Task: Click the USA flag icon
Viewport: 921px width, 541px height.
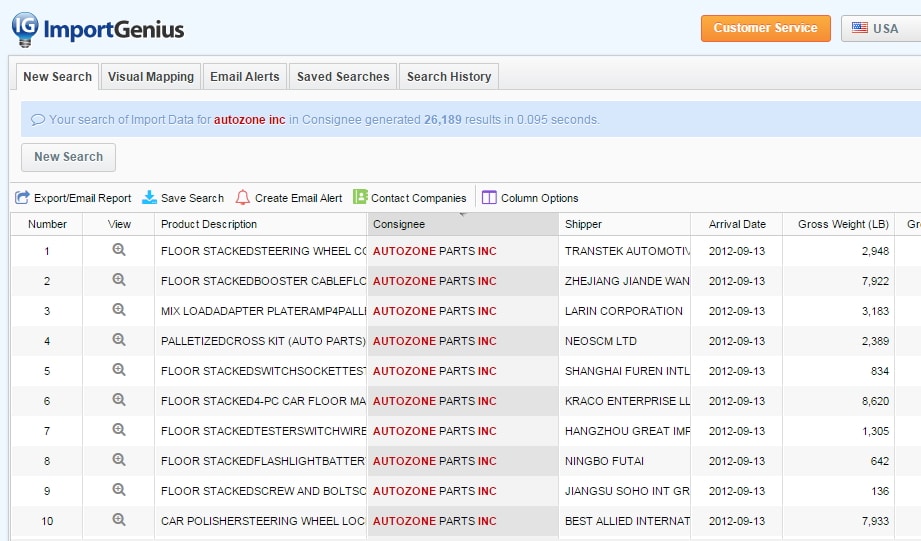Action: tap(860, 28)
